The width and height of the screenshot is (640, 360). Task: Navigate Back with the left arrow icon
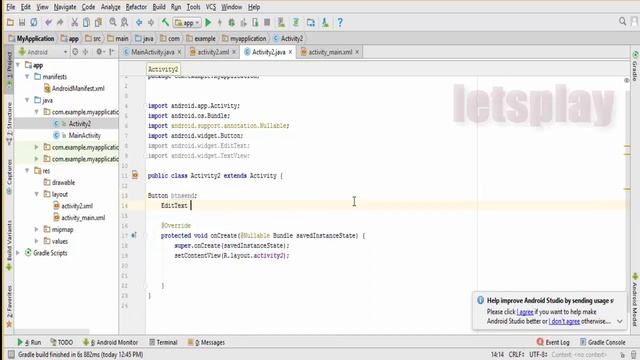tap(139, 22)
